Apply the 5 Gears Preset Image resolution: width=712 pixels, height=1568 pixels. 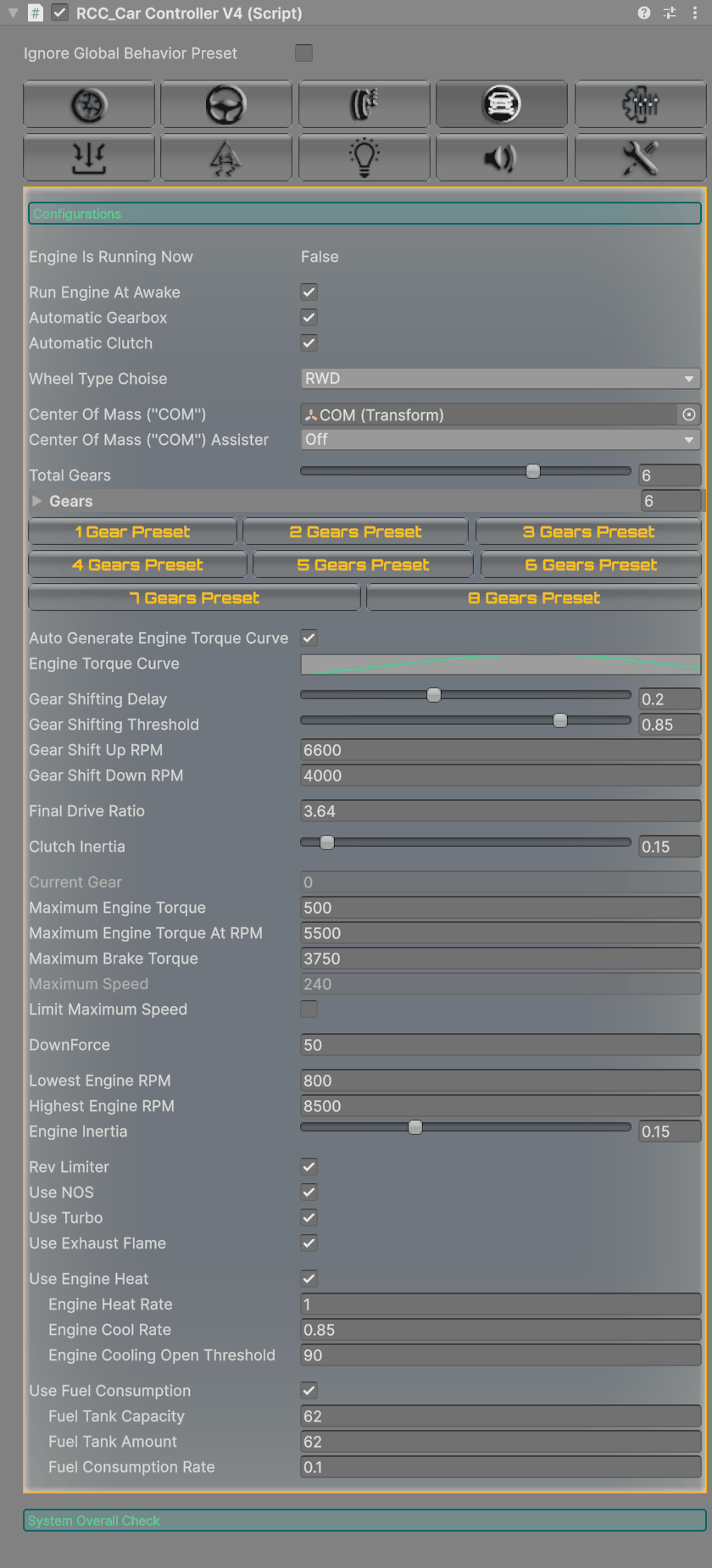tap(363, 565)
